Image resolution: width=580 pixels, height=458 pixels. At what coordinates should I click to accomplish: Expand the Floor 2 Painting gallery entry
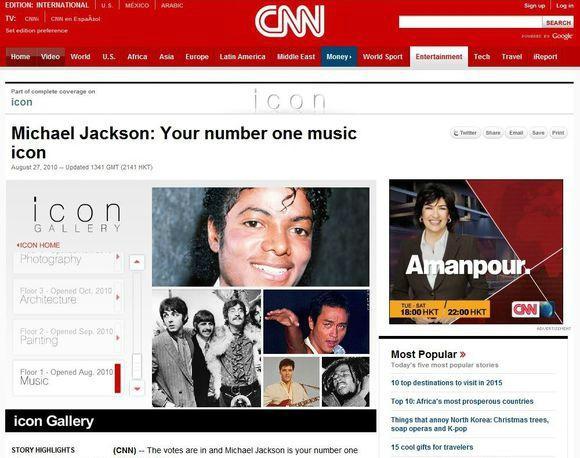(68, 337)
